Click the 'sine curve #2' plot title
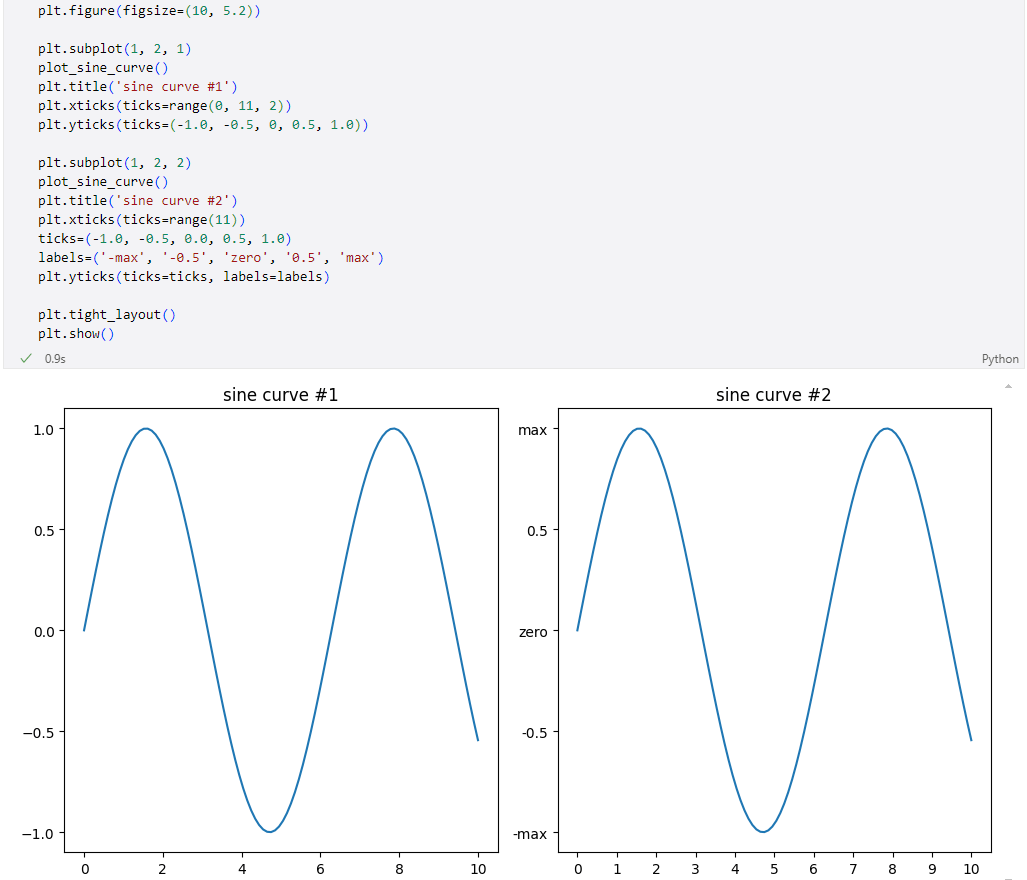 (x=773, y=395)
